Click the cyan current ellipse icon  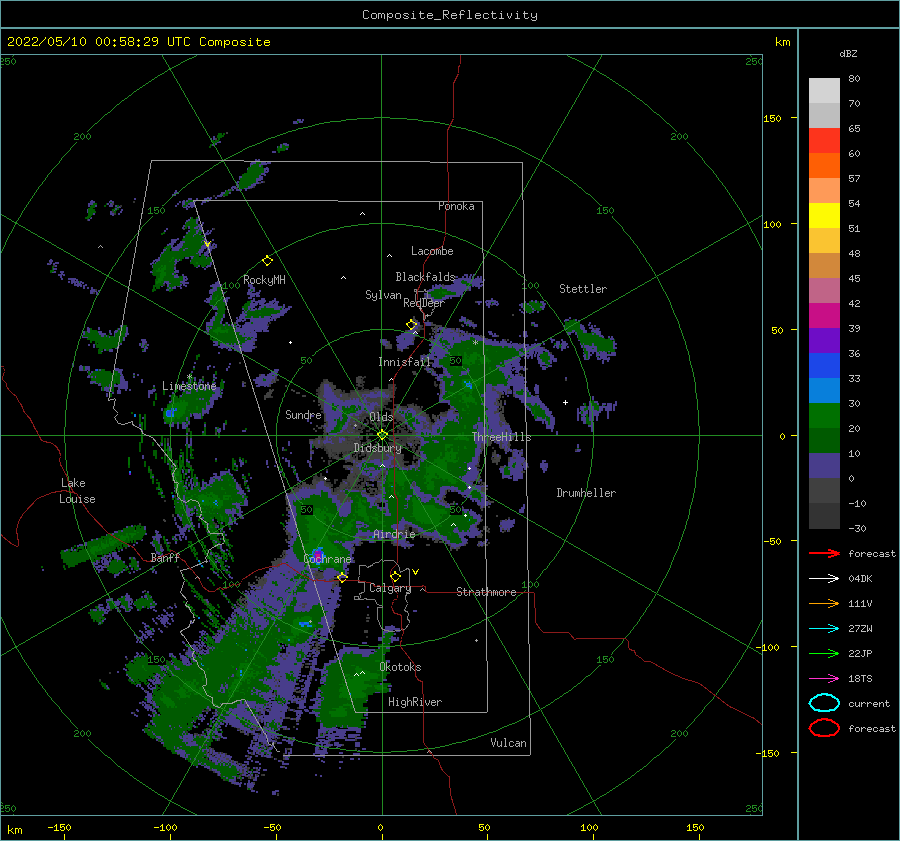[824, 703]
